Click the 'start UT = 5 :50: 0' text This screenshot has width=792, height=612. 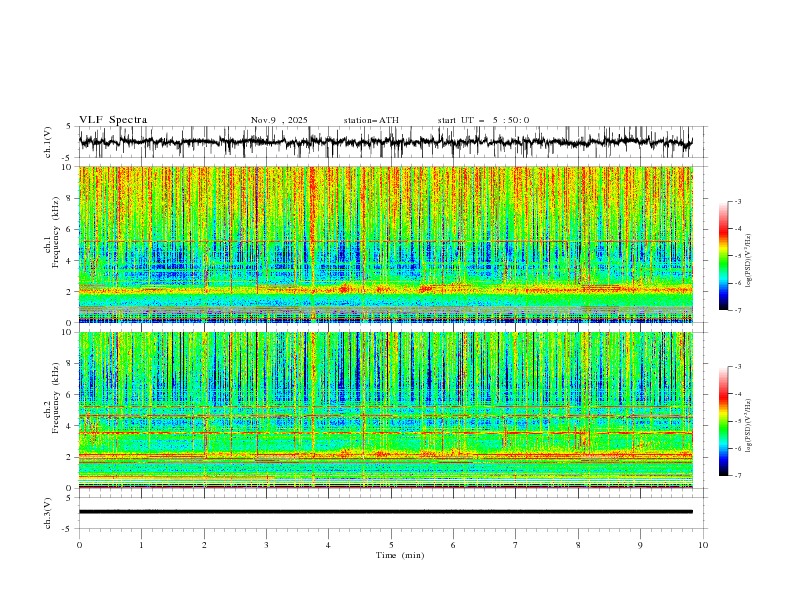(483, 120)
